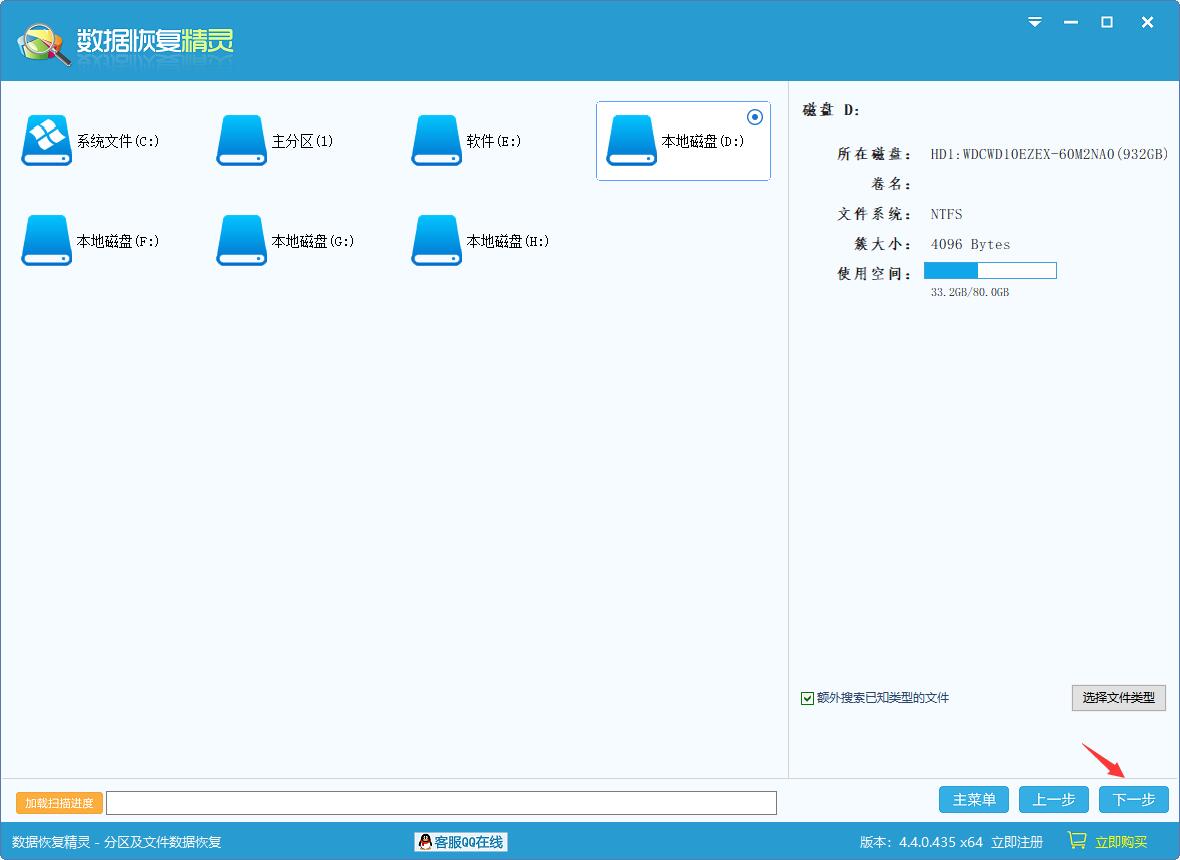
Task: Maximize the window
Action: pyautogui.click(x=1107, y=23)
